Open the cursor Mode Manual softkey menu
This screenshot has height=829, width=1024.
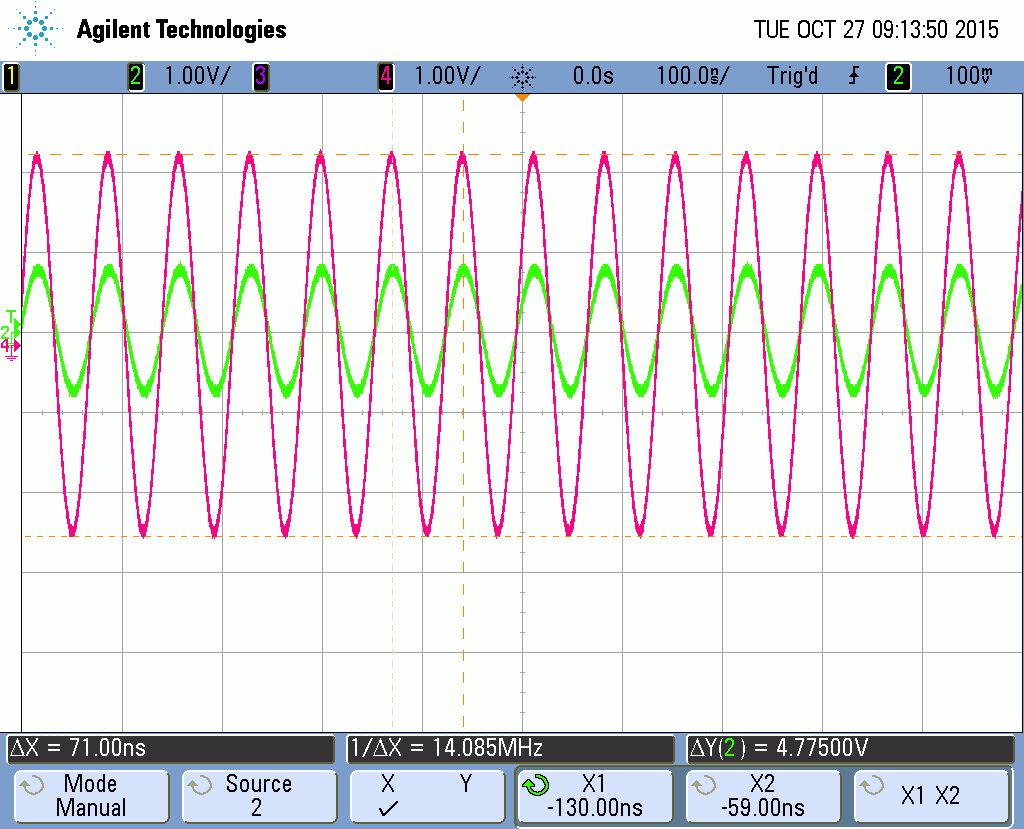click(90, 796)
